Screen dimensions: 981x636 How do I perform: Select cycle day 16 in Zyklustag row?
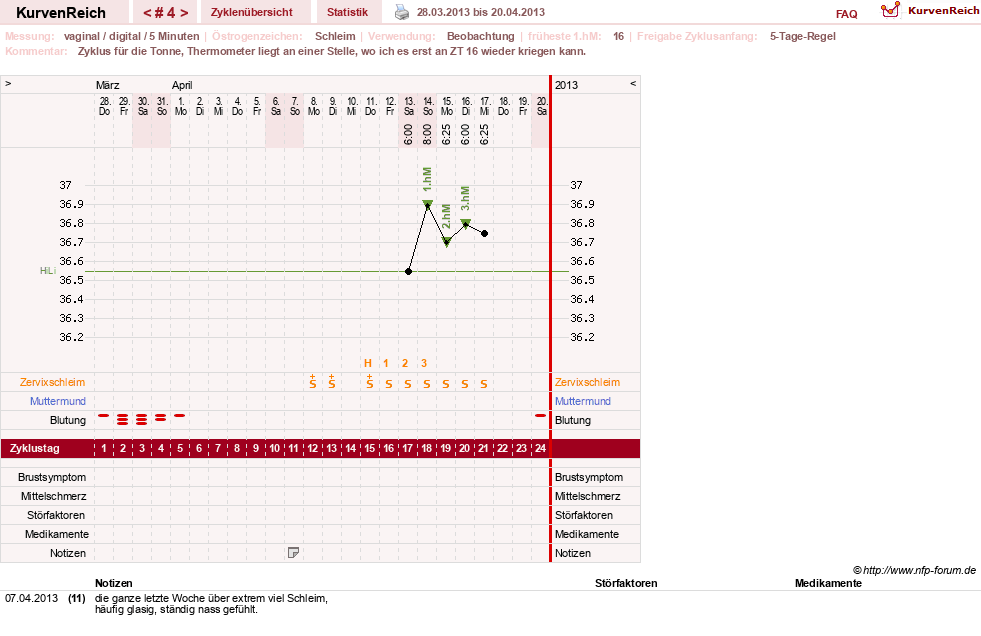(389, 448)
